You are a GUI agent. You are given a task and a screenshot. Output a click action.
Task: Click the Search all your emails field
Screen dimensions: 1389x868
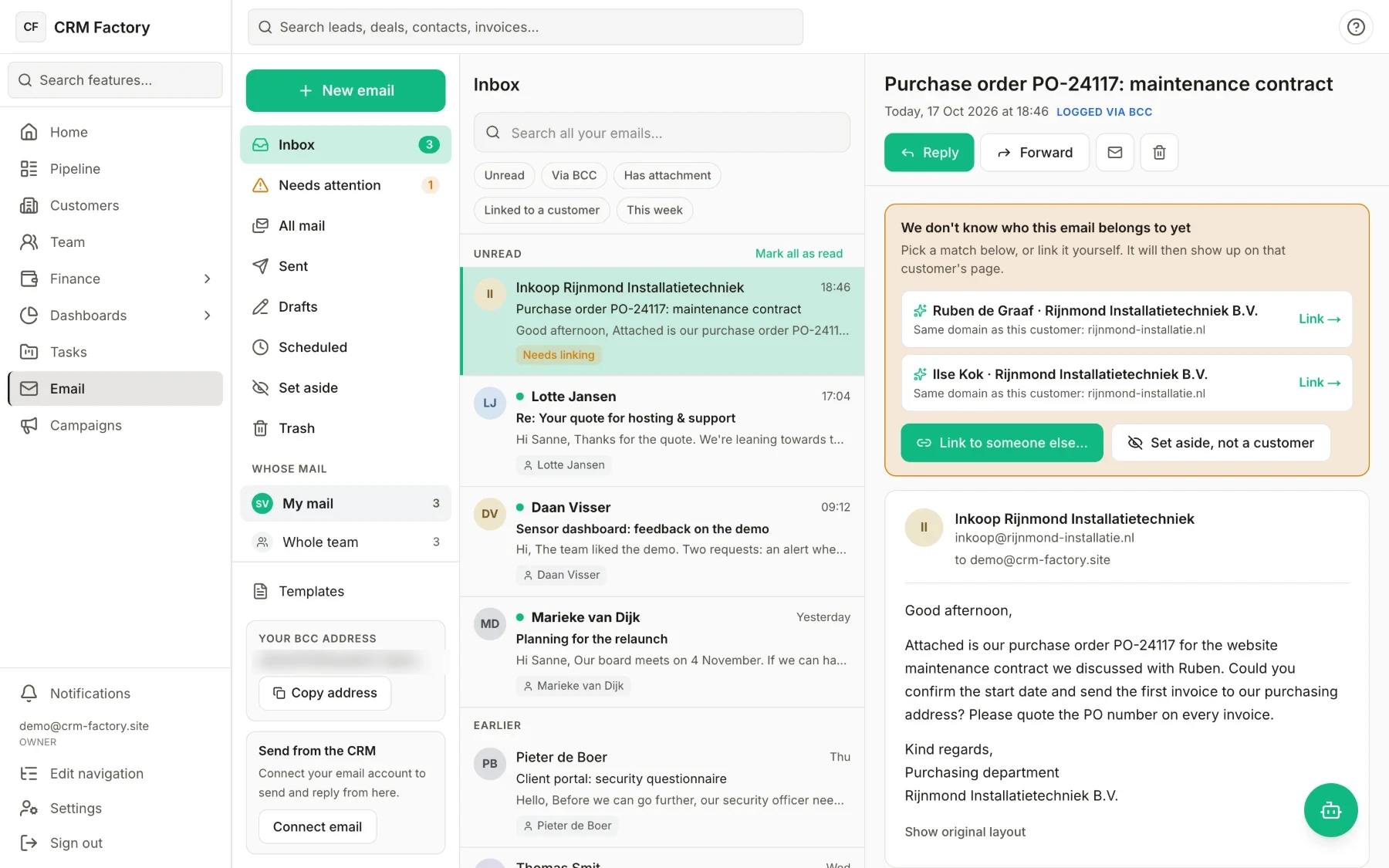(x=662, y=133)
